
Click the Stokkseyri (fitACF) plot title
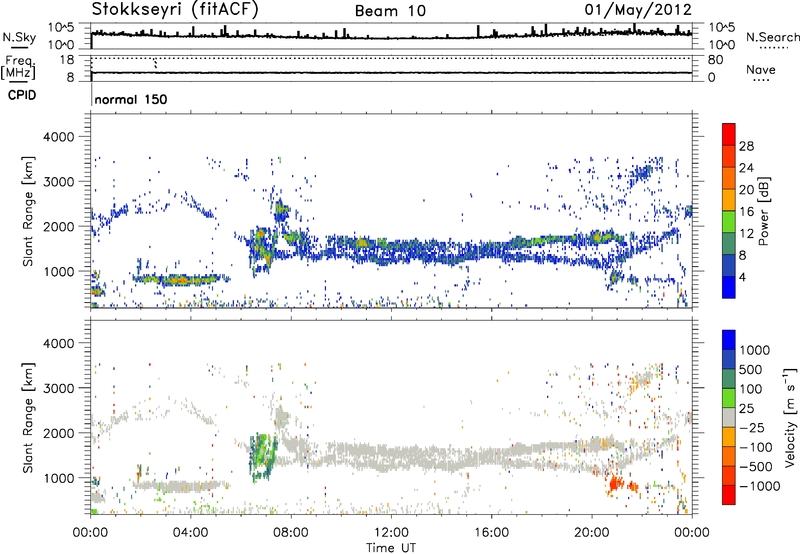(175, 9)
